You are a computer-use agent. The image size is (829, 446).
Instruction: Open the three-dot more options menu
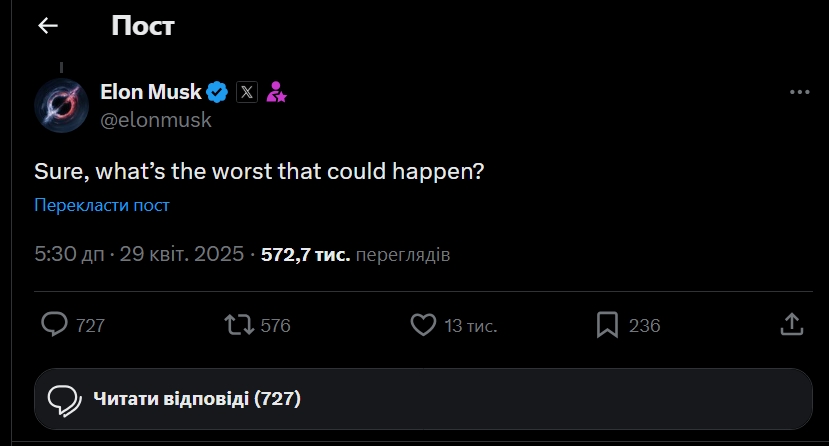tap(799, 92)
